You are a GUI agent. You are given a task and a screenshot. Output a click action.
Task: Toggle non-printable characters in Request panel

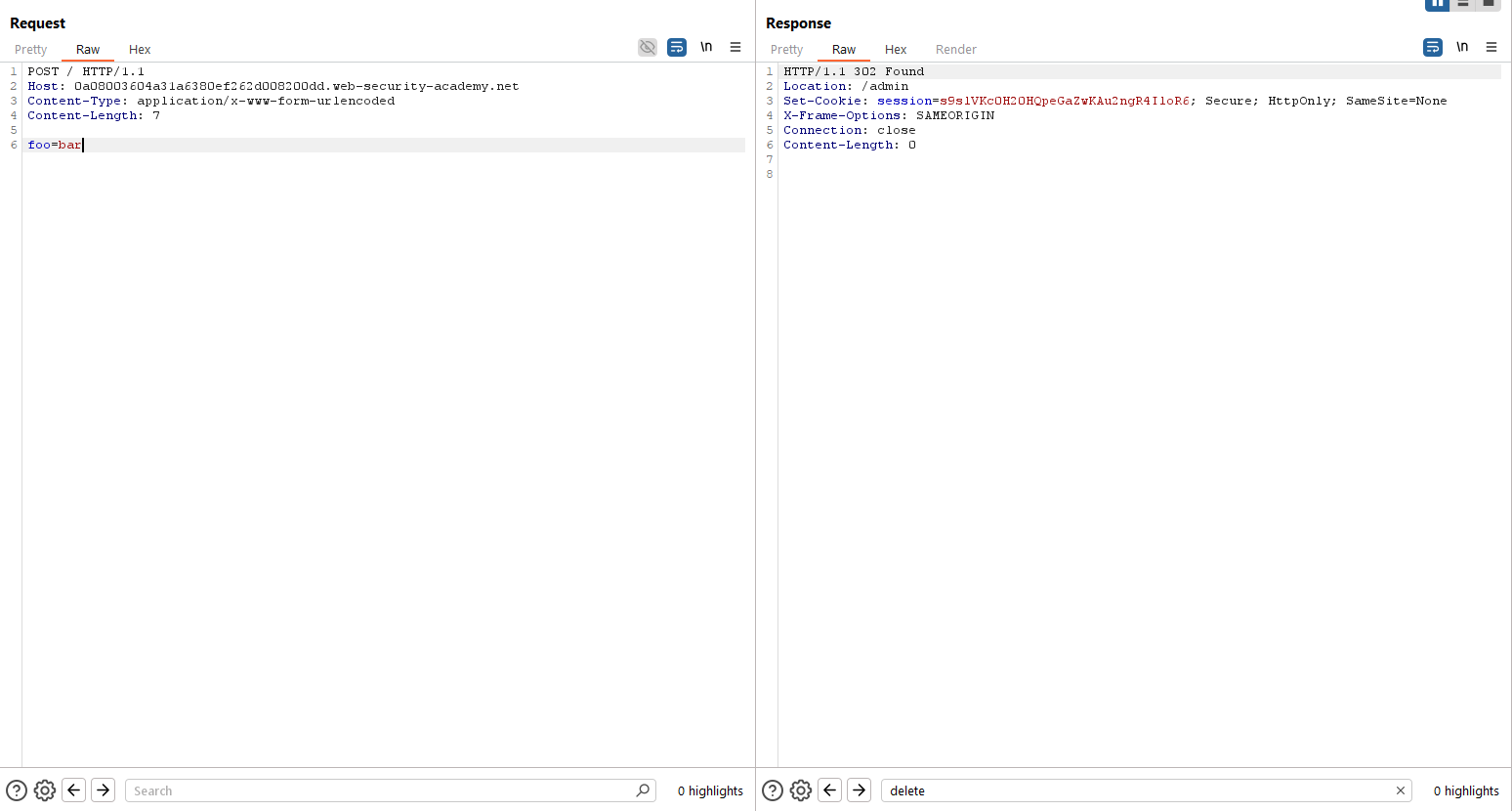click(x=706, y=47)
